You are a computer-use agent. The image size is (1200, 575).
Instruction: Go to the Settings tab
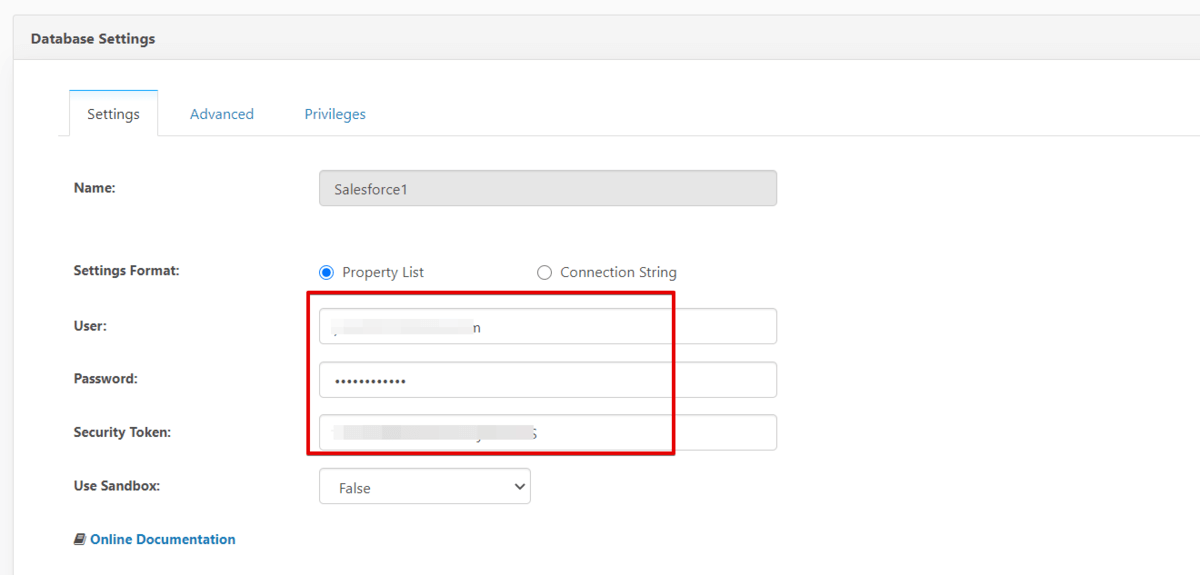pyautogui.click(x=113, y=114)
